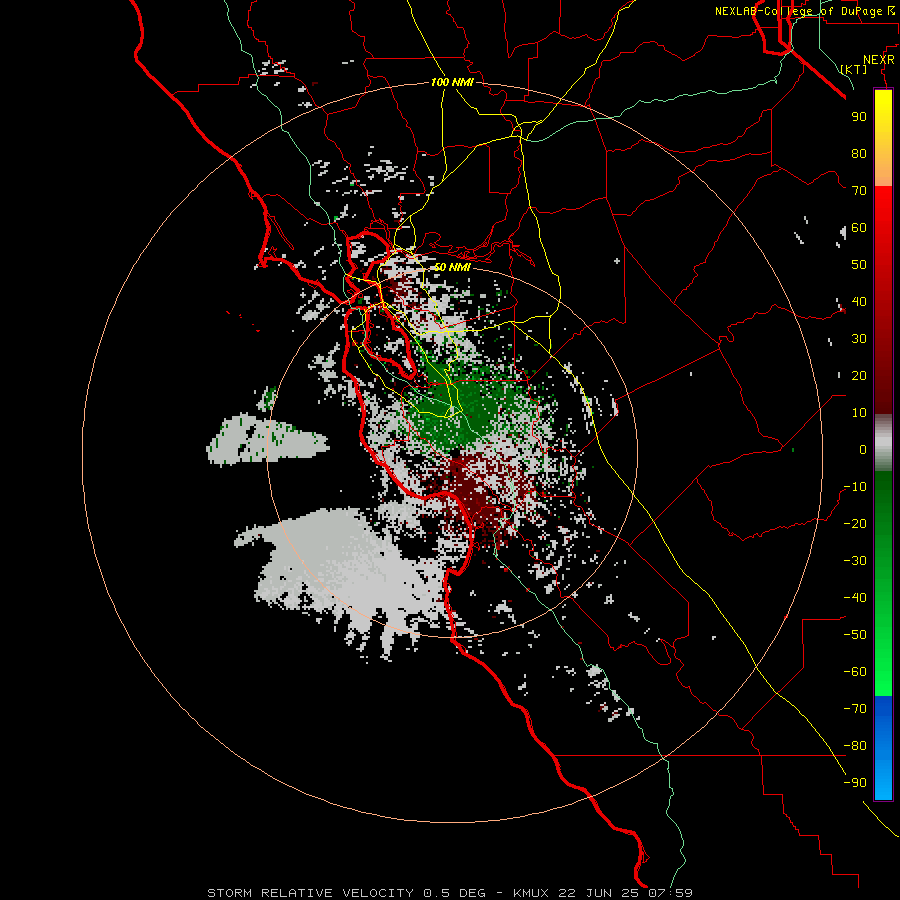The height and width of the screenshot is (900, 900).
Task: Click the -80 value on velocity scale
Action: [x=855, y=746]
